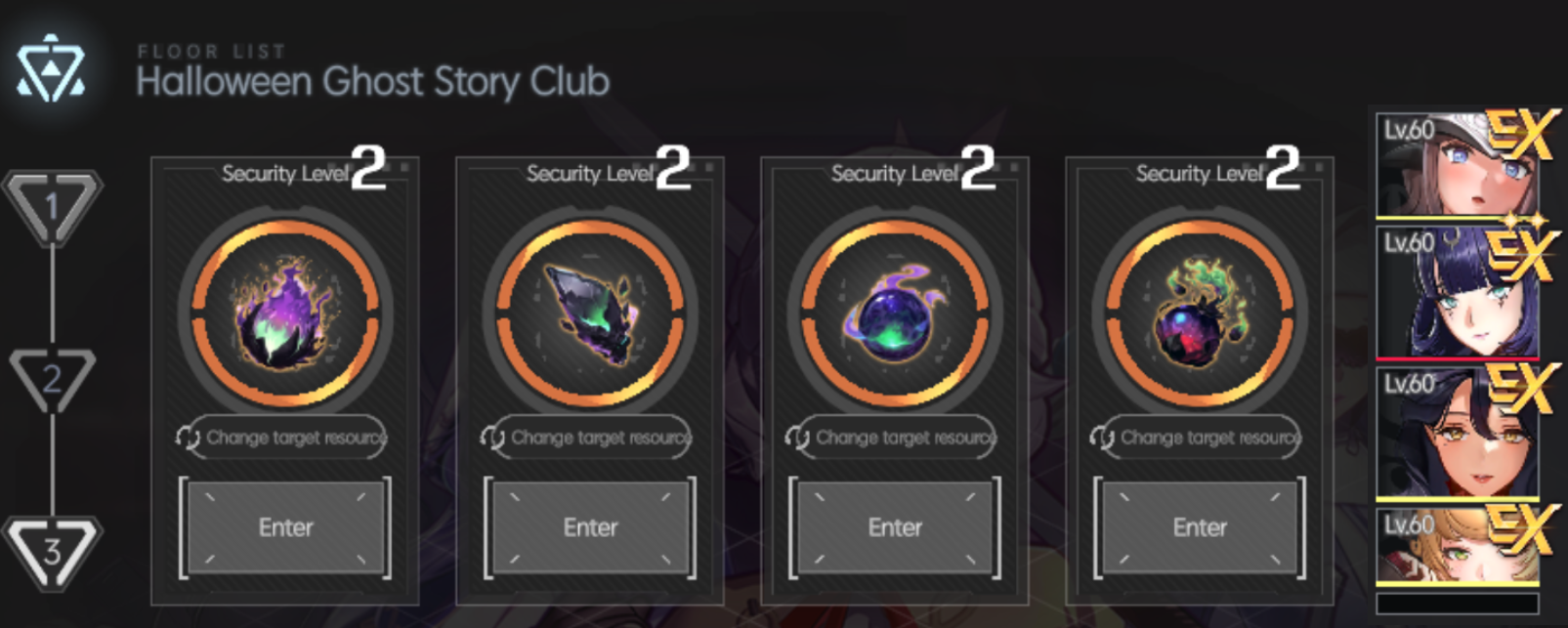1568x628 pixels.
Task: Change target resource on third card
Action: [906, 438]
